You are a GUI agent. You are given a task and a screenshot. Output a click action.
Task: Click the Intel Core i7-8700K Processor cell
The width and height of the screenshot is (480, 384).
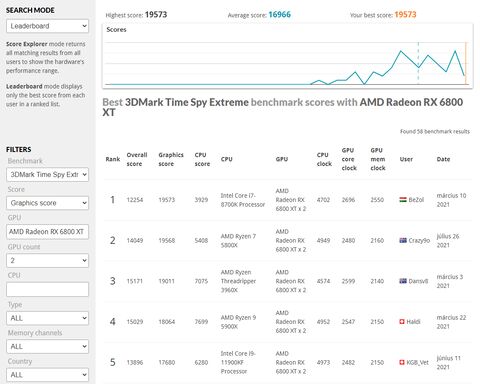pos(243,200)
